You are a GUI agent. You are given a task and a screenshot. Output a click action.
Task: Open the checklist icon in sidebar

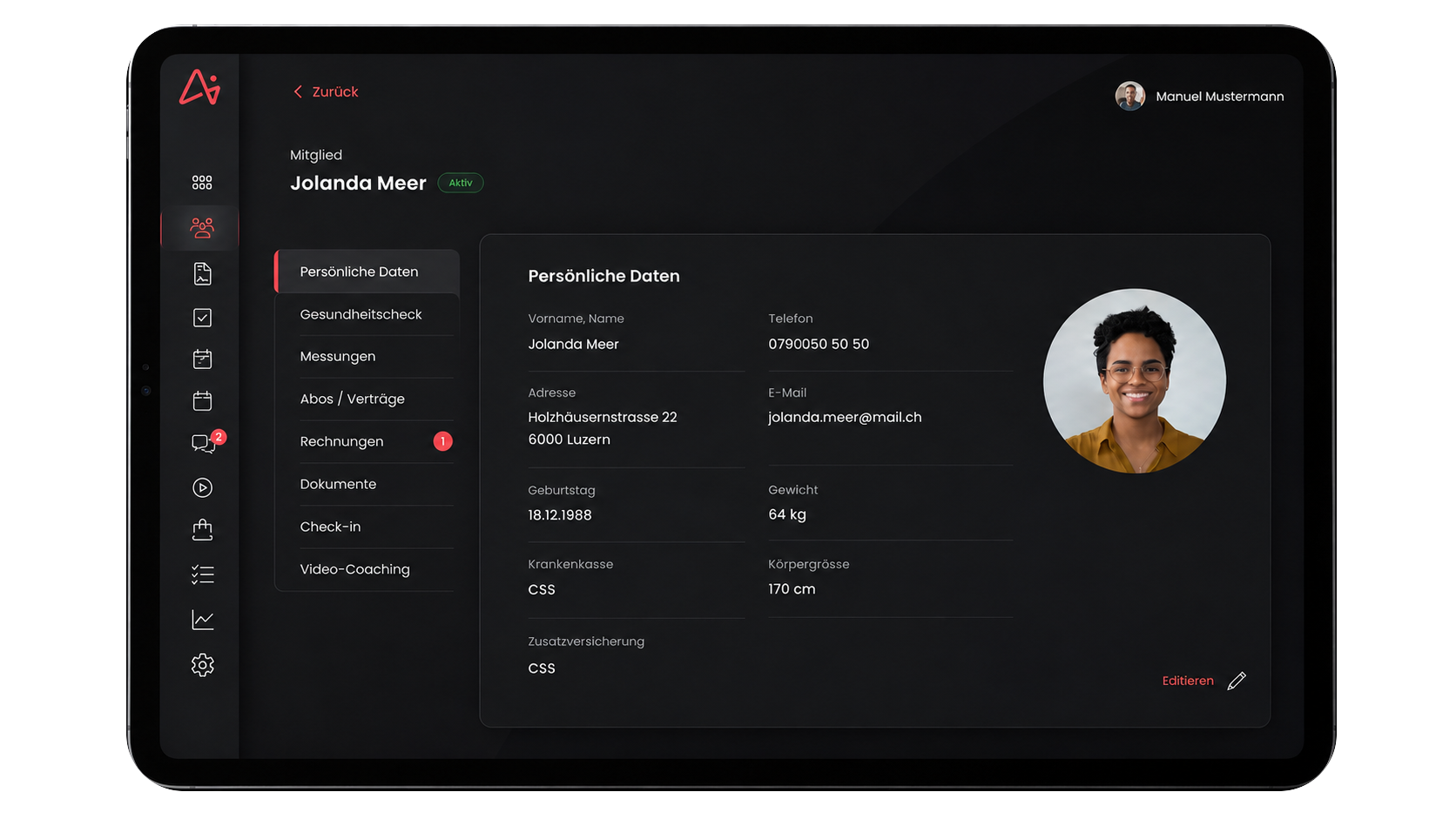click(202, 574)
